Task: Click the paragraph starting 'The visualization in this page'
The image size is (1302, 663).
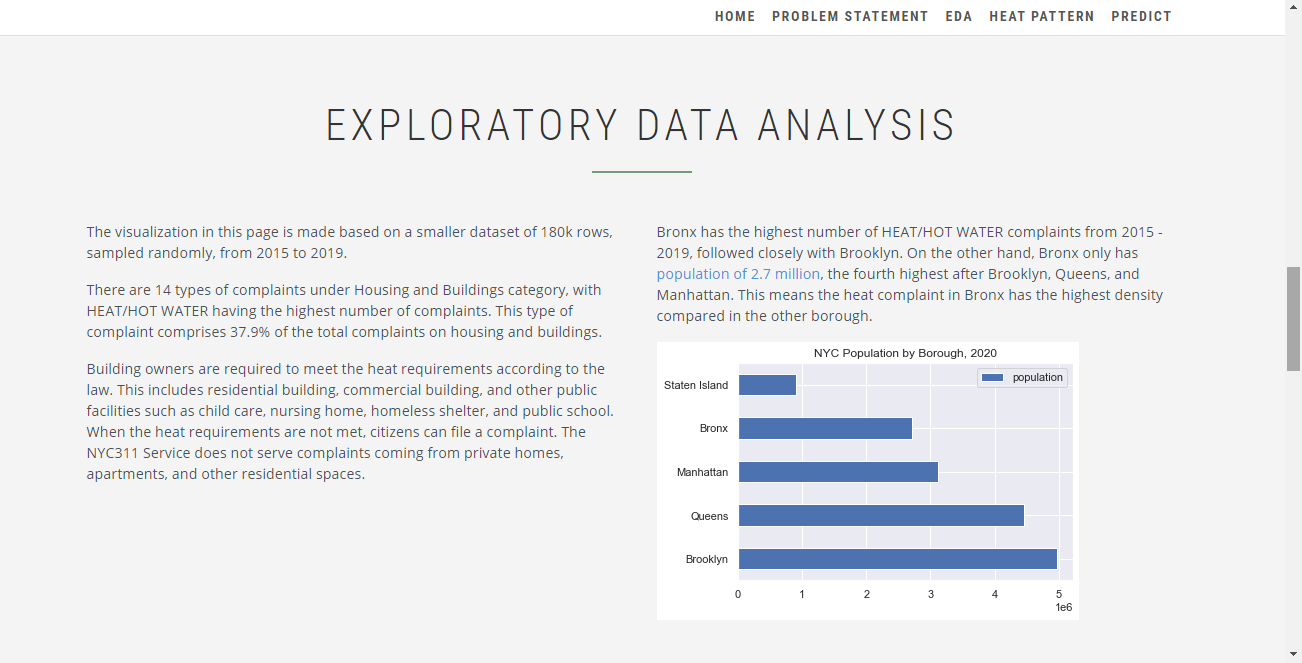Action: (350, 242)
